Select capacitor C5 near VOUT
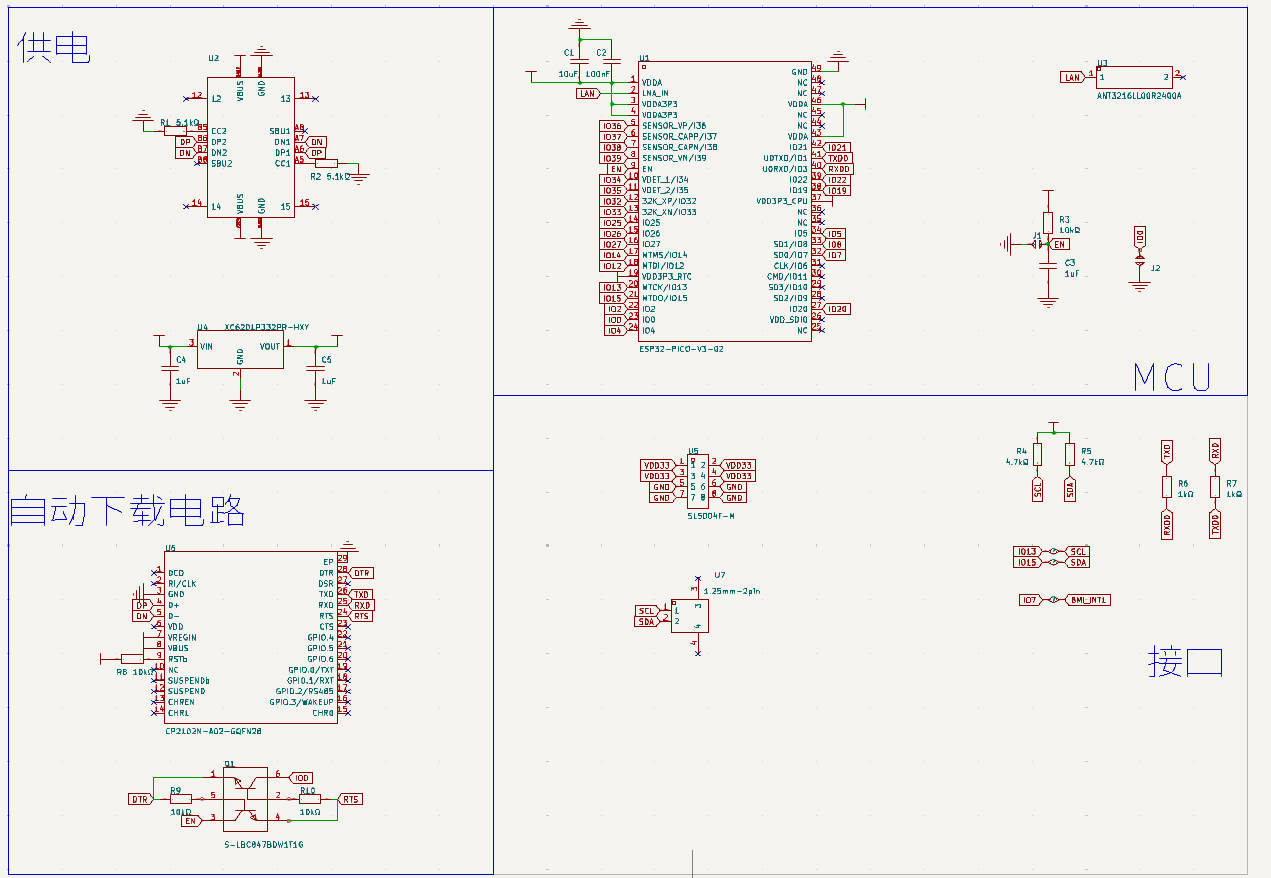 [316, 369]
